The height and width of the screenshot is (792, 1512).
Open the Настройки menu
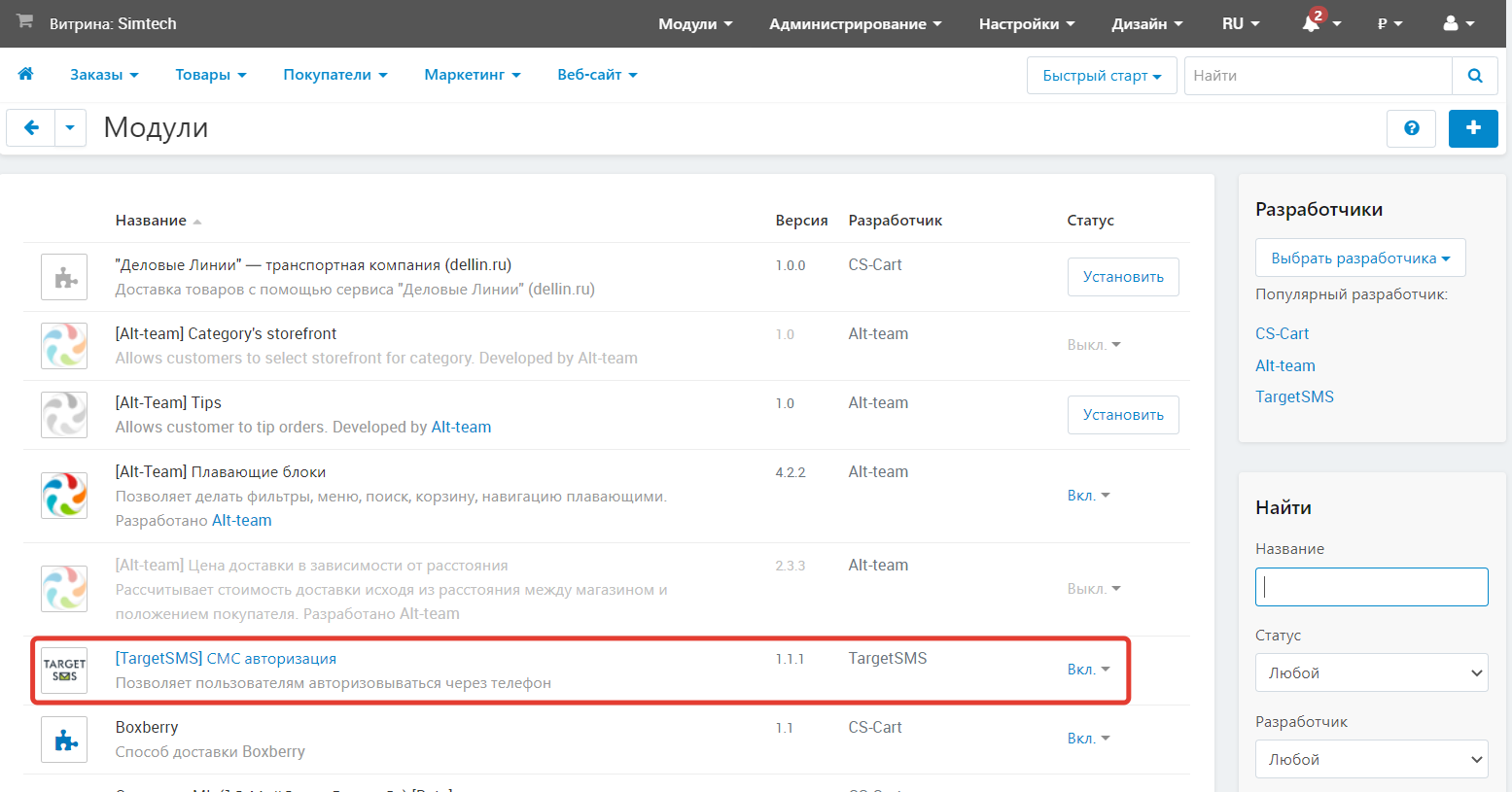(x=1027, y=23)
